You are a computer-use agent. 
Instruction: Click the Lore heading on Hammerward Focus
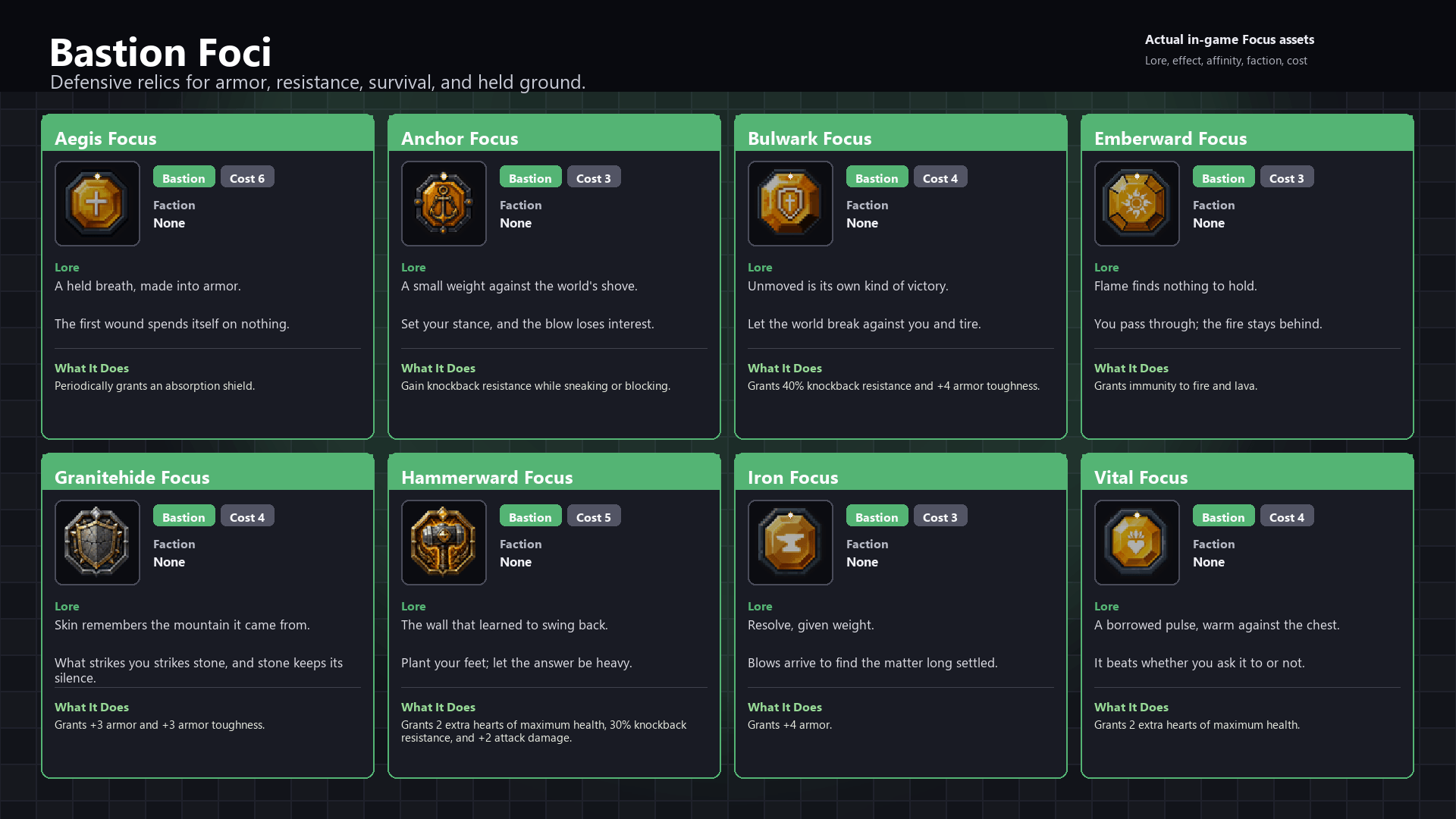[413, 606]
